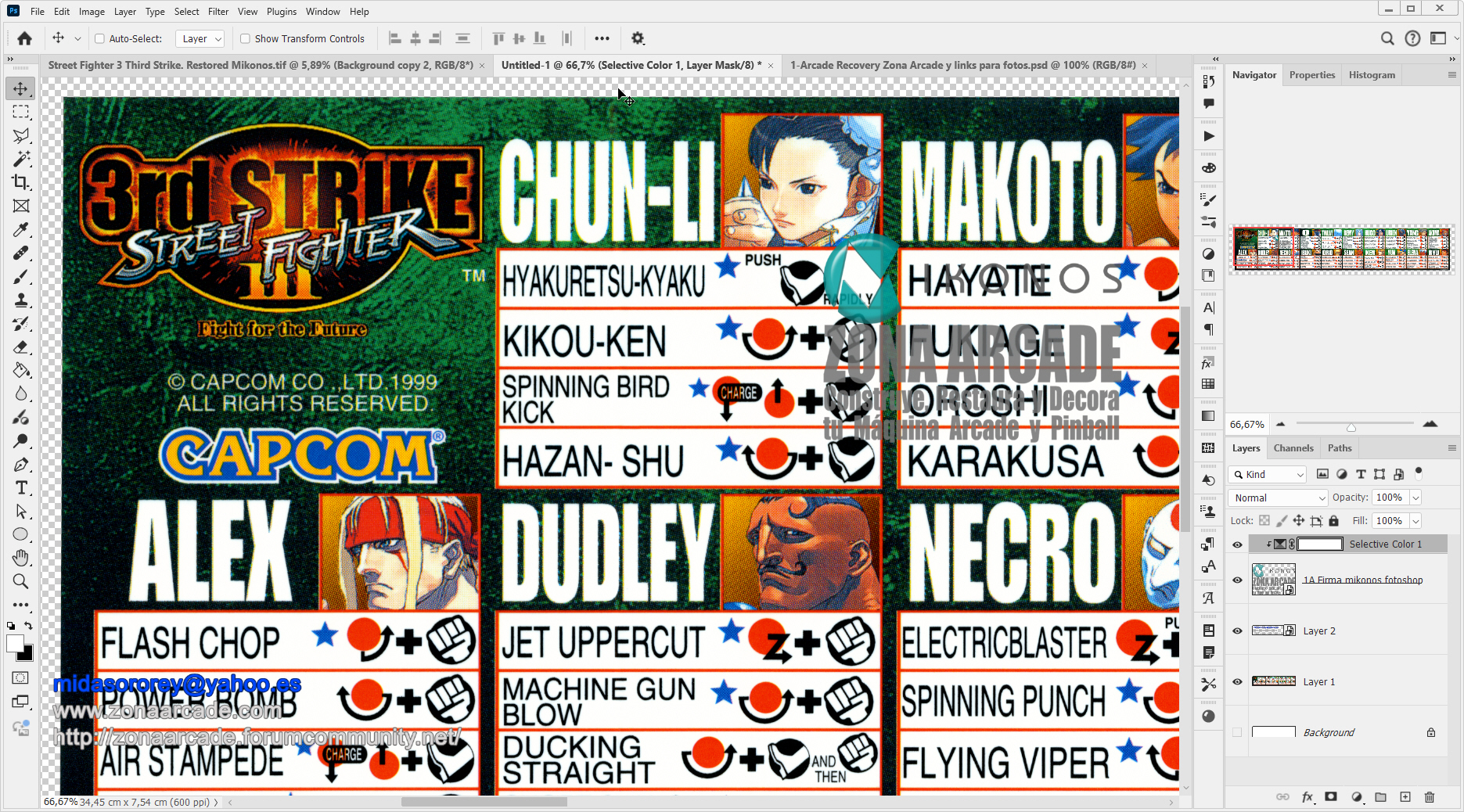Switch to the Channels tab
Viewport: 1464px width, 812px height.
point(1293,448)
